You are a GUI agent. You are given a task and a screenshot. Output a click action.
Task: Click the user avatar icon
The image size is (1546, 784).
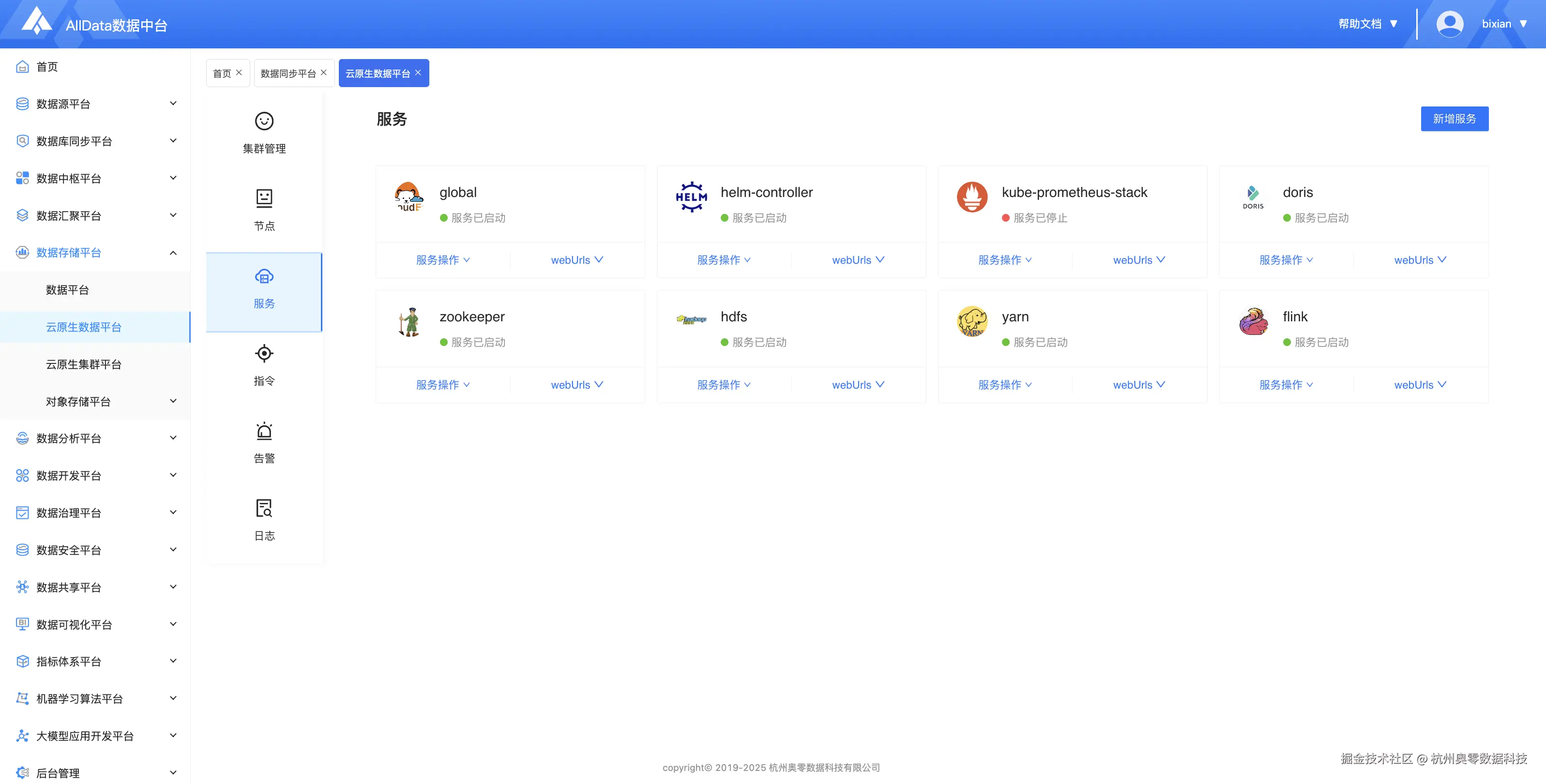1449,24
